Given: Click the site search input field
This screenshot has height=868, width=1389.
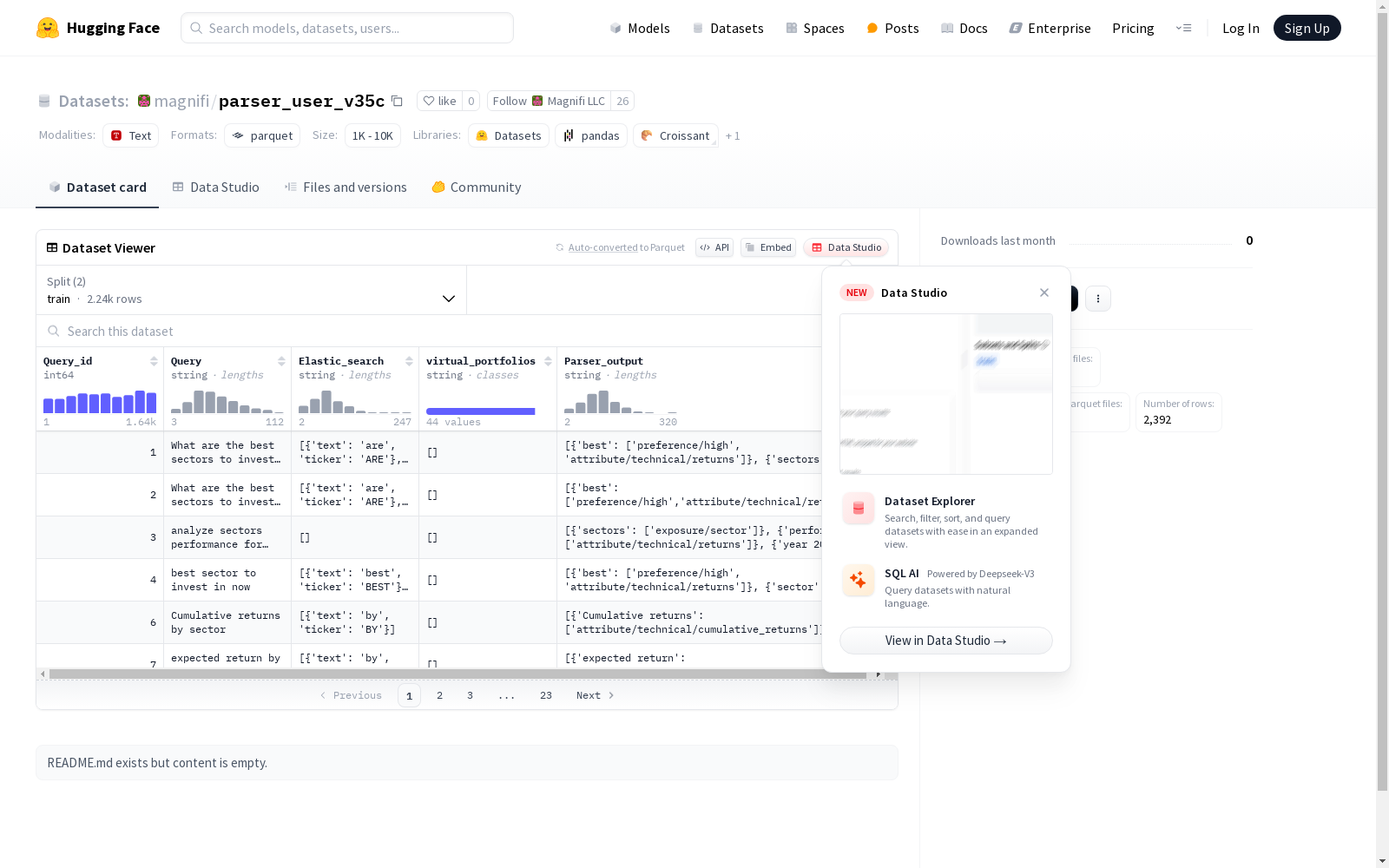Looking at the screenshot, I should pyautogui.click(x=347, y=28).
